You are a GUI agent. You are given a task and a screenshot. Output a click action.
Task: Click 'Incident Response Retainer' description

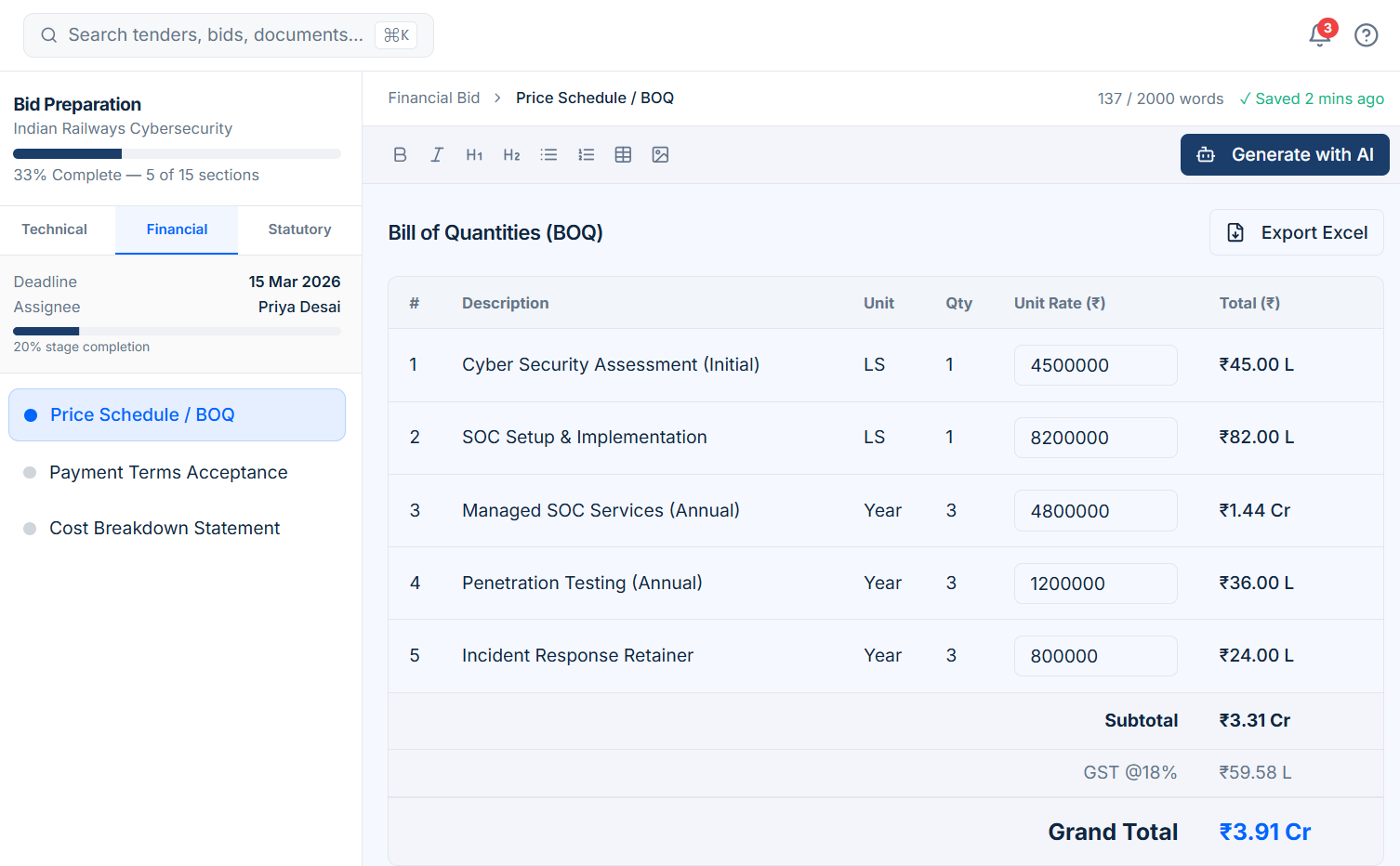click(x=577, y=656)
